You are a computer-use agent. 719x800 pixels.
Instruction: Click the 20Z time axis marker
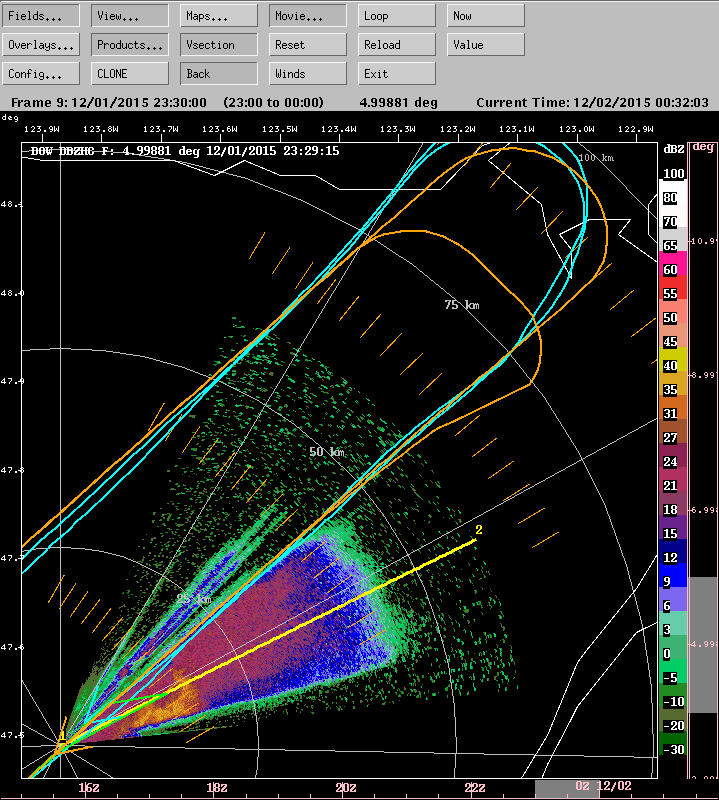(x=345, y=787)
